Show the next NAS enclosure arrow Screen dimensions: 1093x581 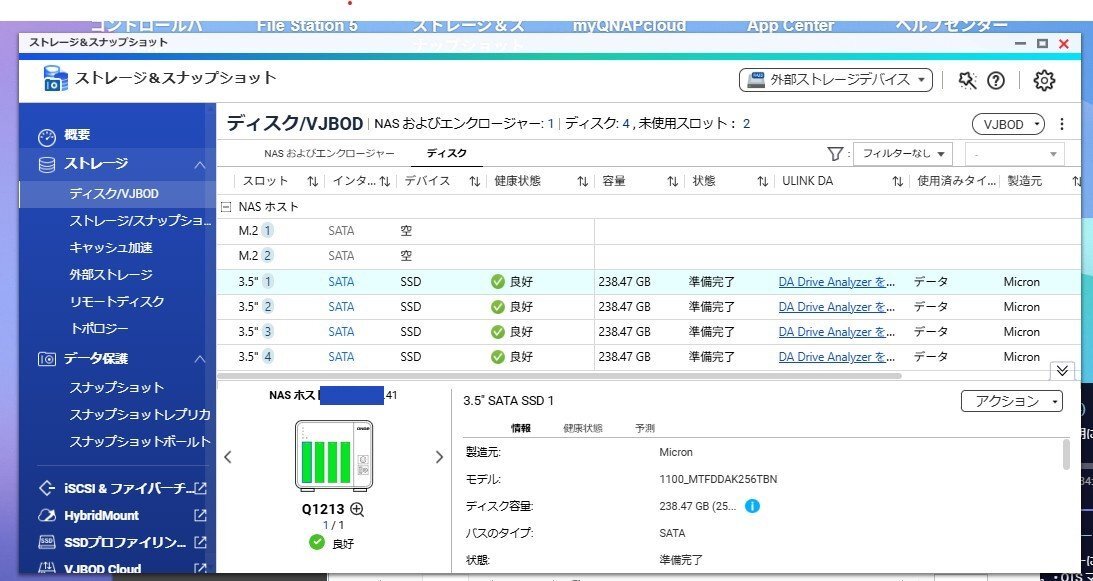438,457
